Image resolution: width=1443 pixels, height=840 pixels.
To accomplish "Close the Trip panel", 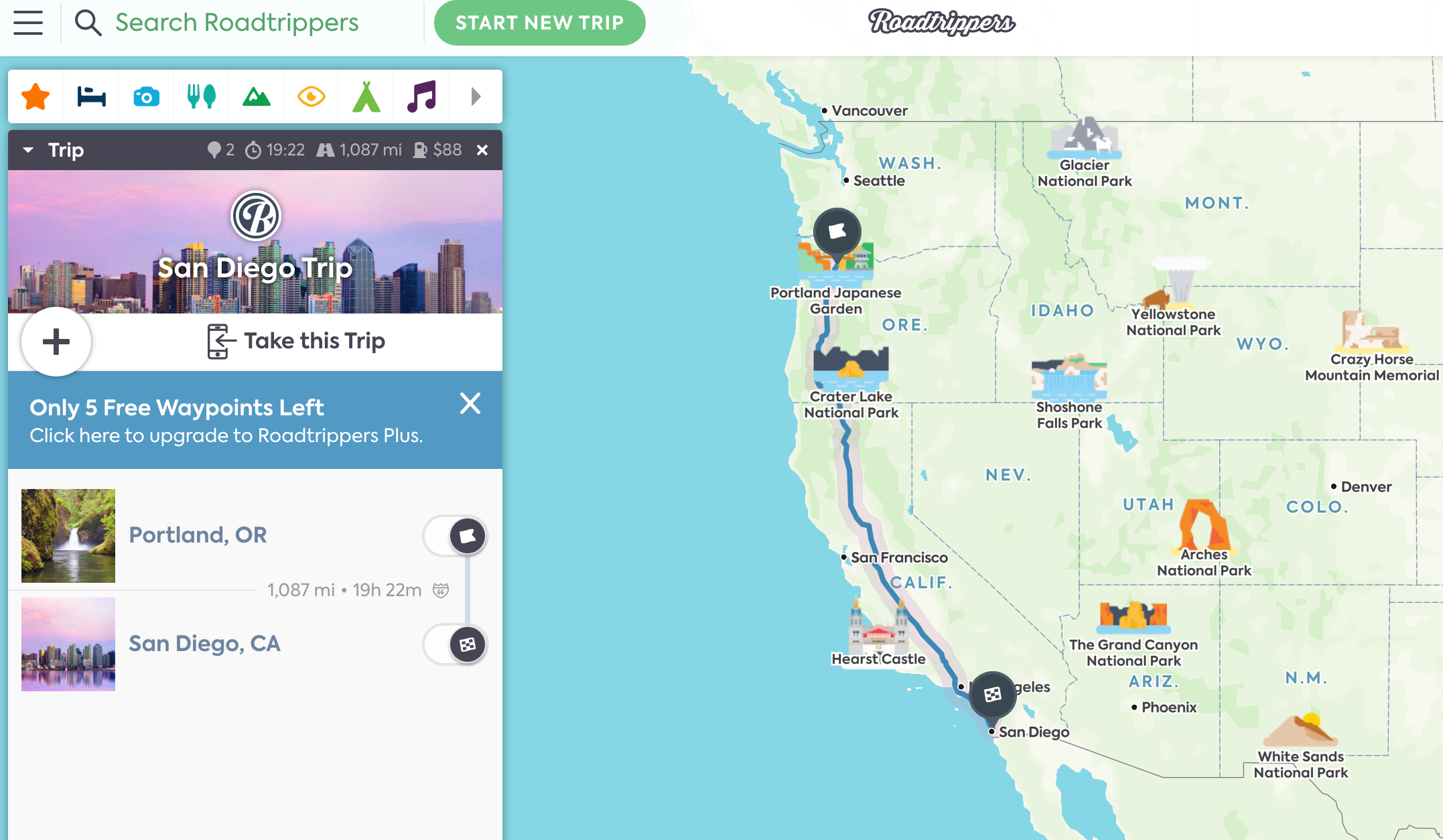I will pyautogui.click(x=482, y=150).
